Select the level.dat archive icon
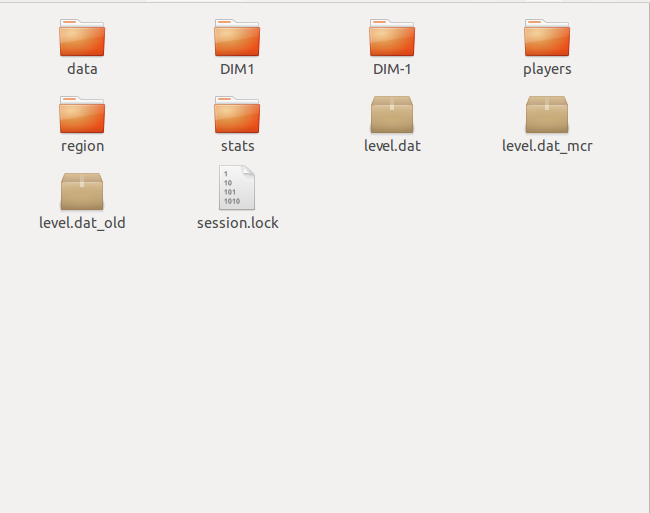650x513 pixels. point(392,114)
